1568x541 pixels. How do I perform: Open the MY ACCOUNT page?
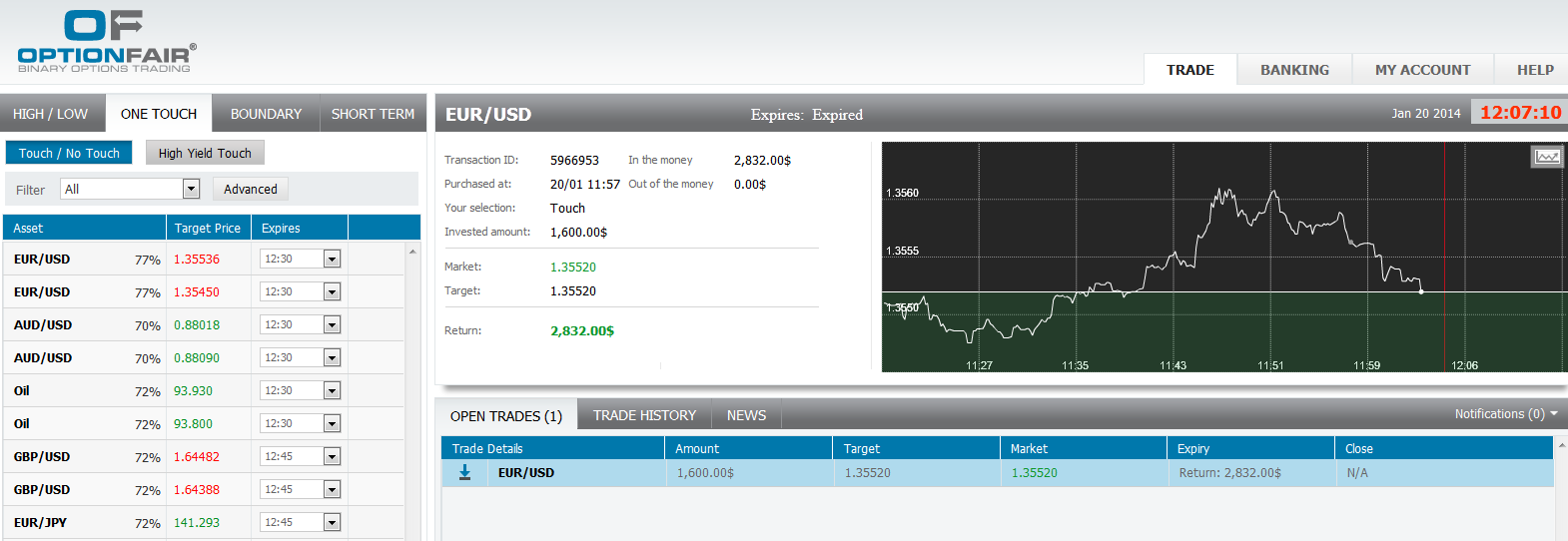[x=1422, y=70]
